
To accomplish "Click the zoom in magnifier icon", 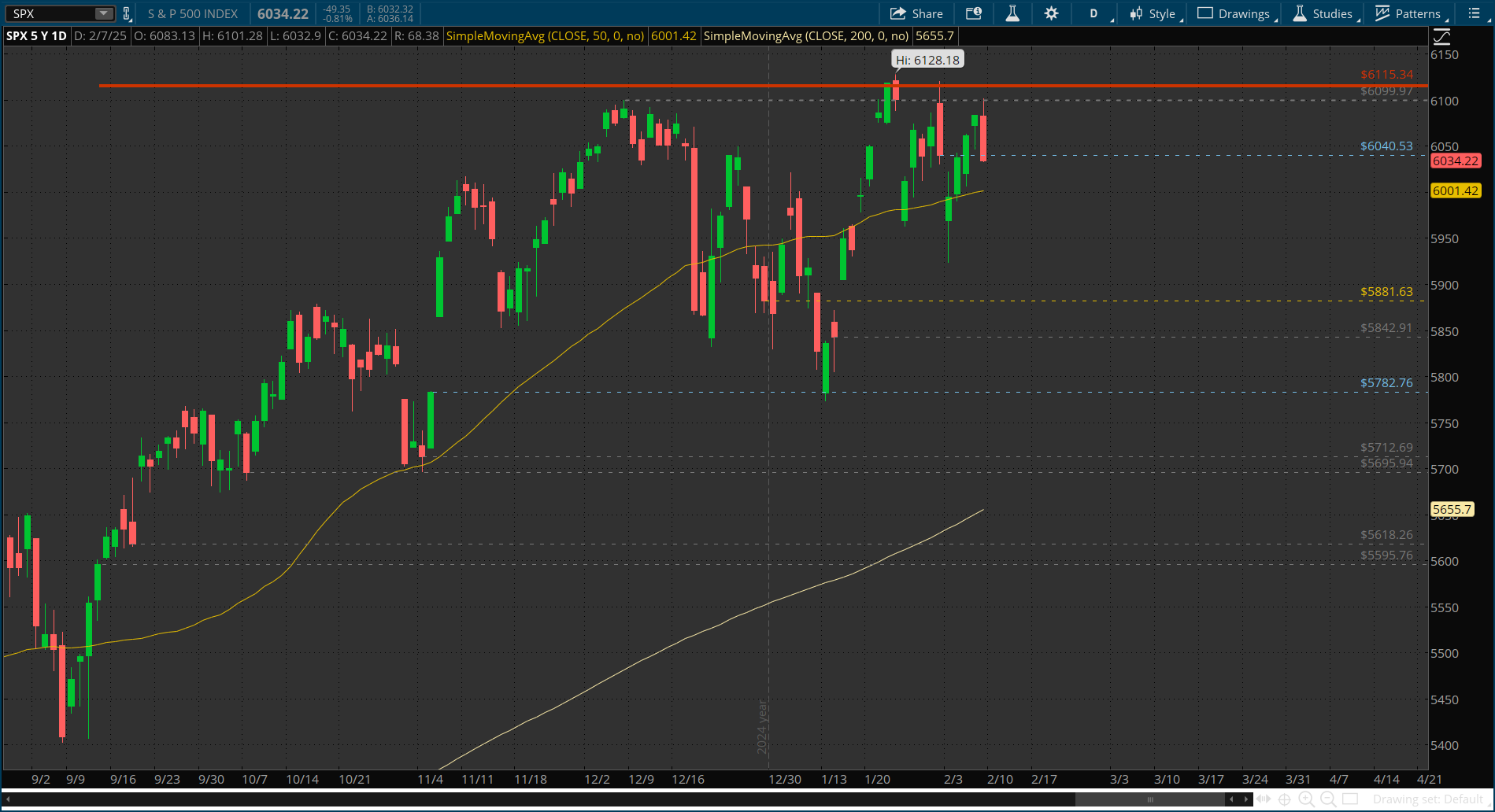I will [x=1306, y=799].
